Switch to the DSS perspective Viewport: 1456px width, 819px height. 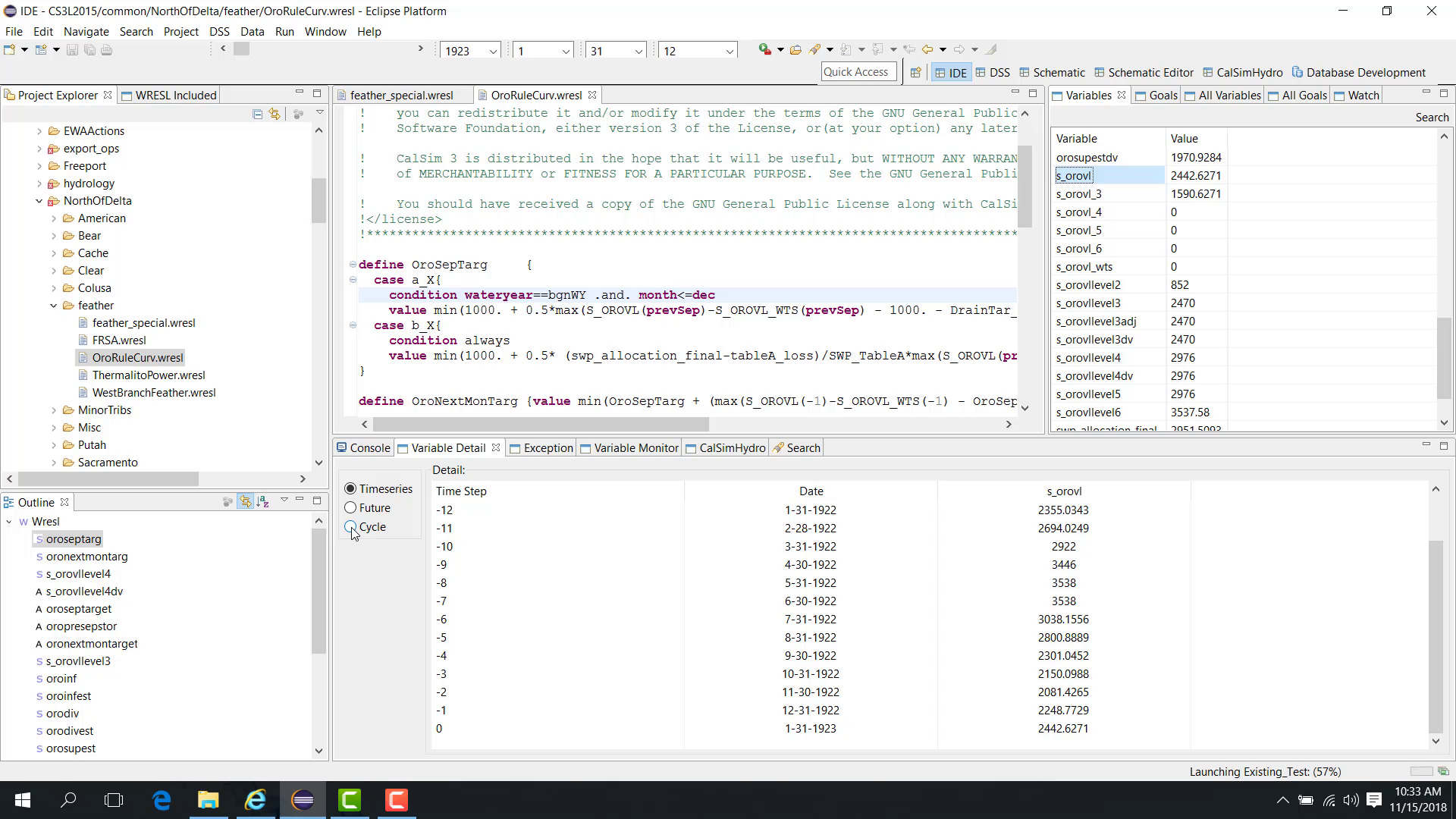[x=993, y=73]
